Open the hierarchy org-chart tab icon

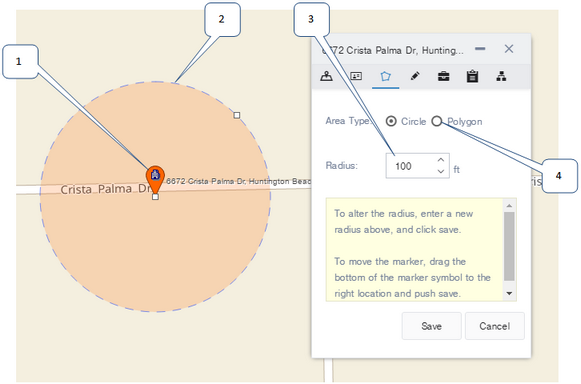point(501,76)
